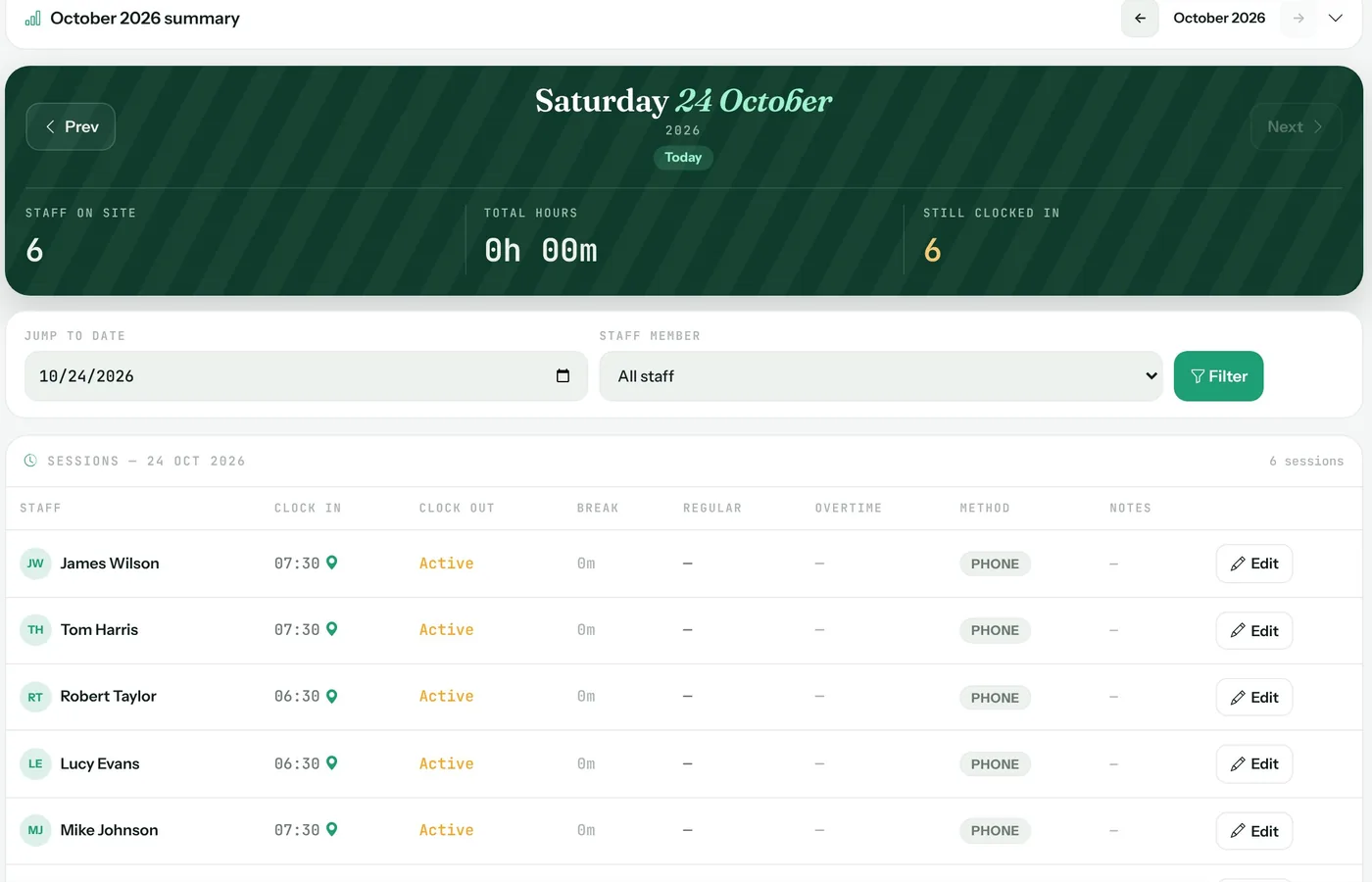
Task: Click the MJ avatar badge
Action: click(x=35, y=830)
